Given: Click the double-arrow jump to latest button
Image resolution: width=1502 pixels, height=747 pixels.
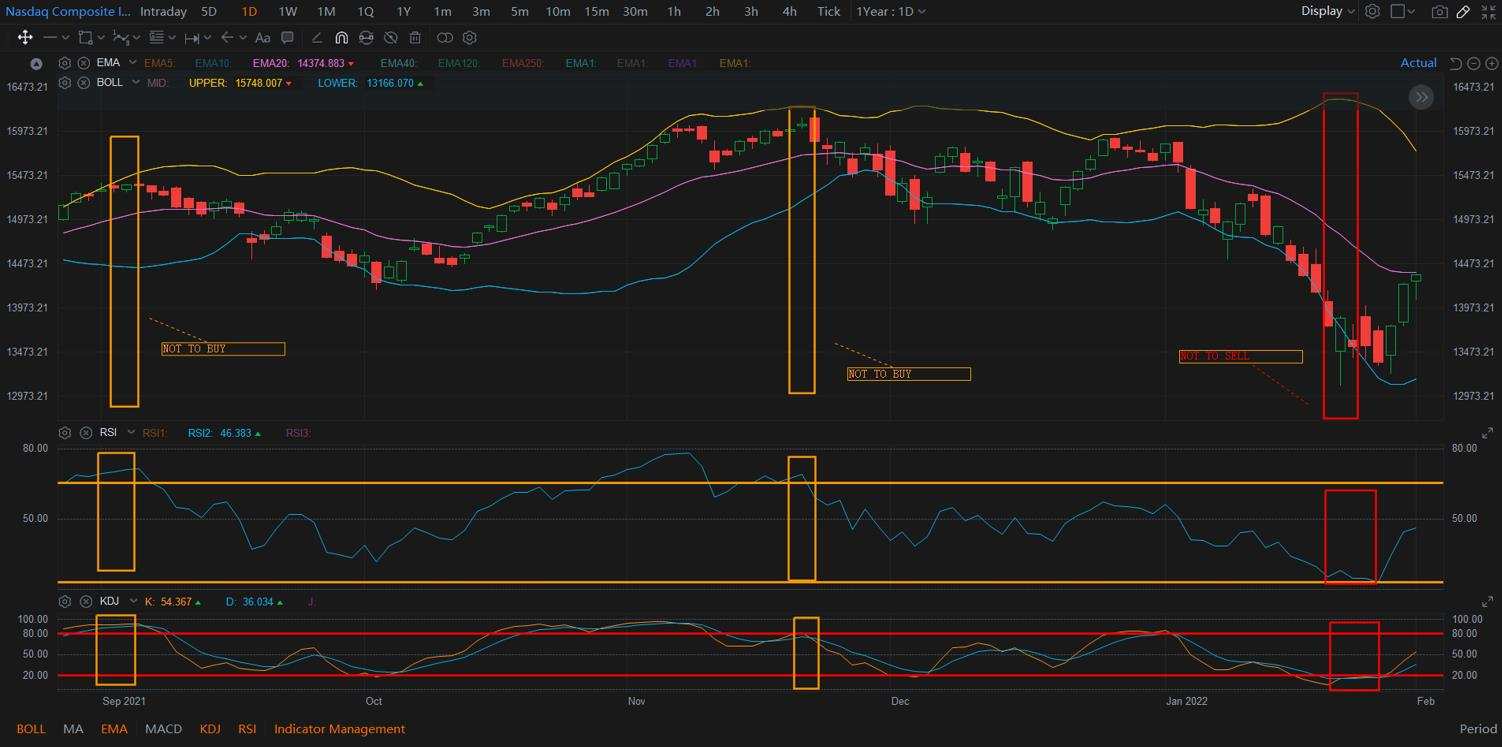Looking at the screenshot, I should tap(1421, 97).
